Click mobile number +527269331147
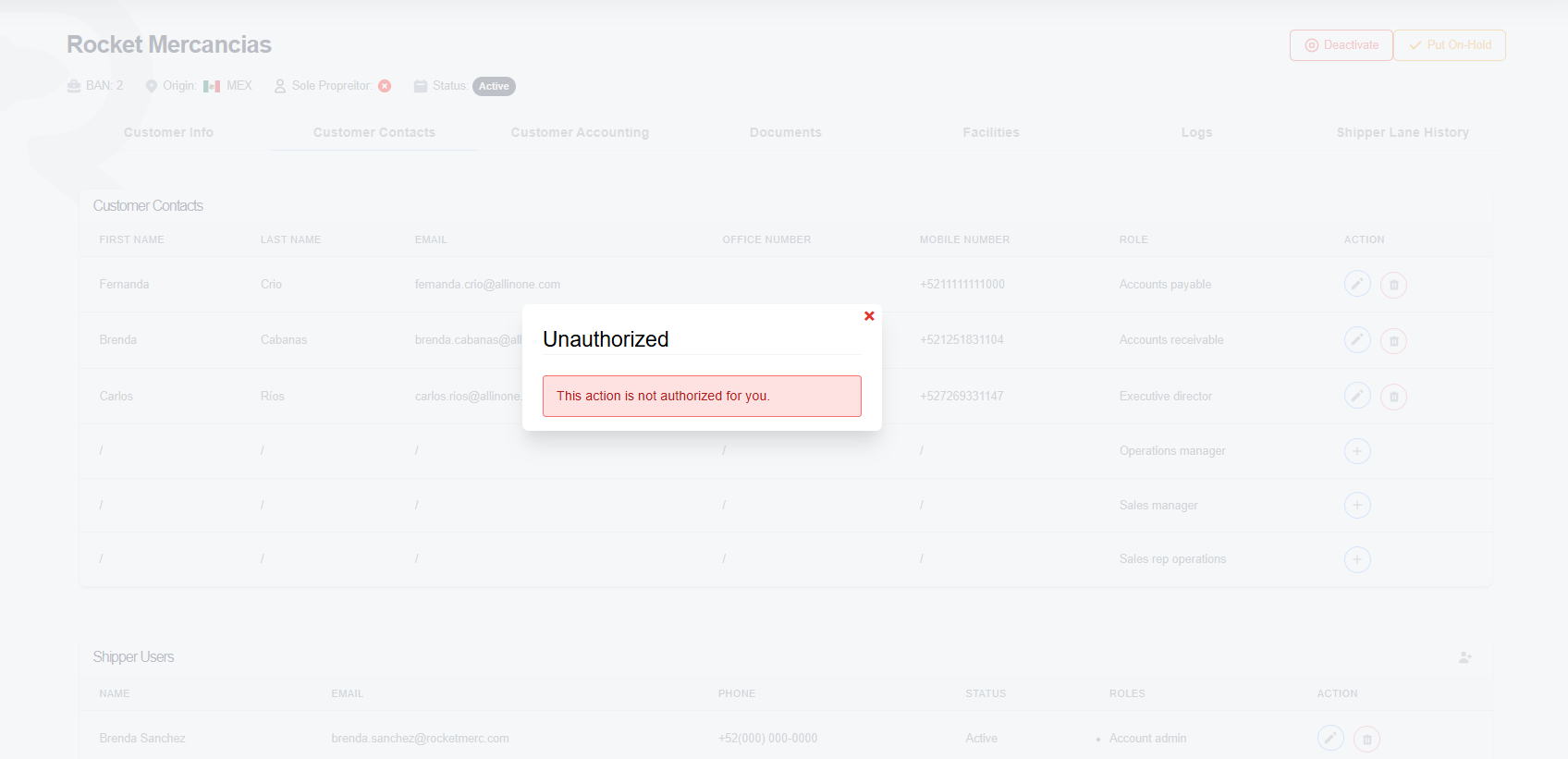 click(x=962, y=396)
